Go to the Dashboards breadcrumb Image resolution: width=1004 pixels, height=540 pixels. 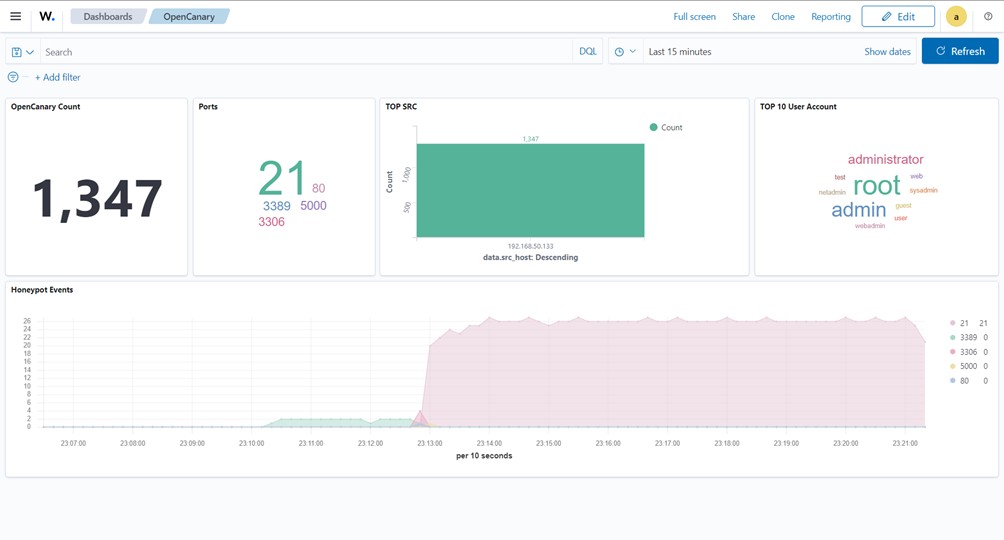(107, 16)
